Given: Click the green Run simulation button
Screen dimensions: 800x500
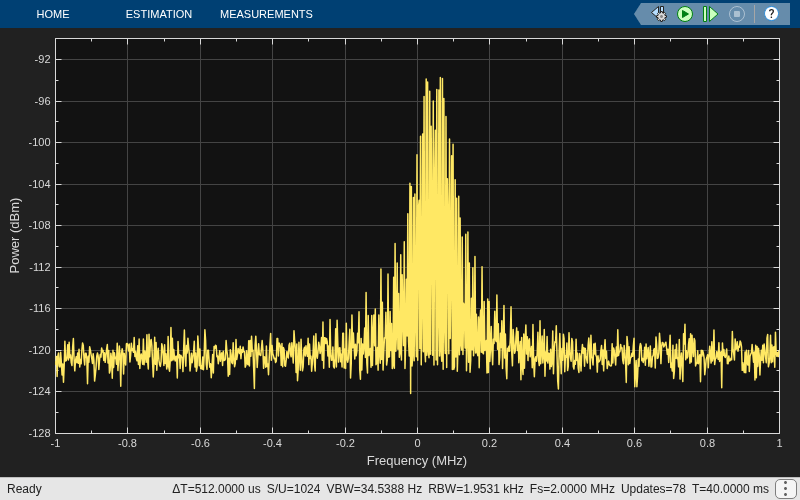Looking at the screenshot, I should click(685, 14).
